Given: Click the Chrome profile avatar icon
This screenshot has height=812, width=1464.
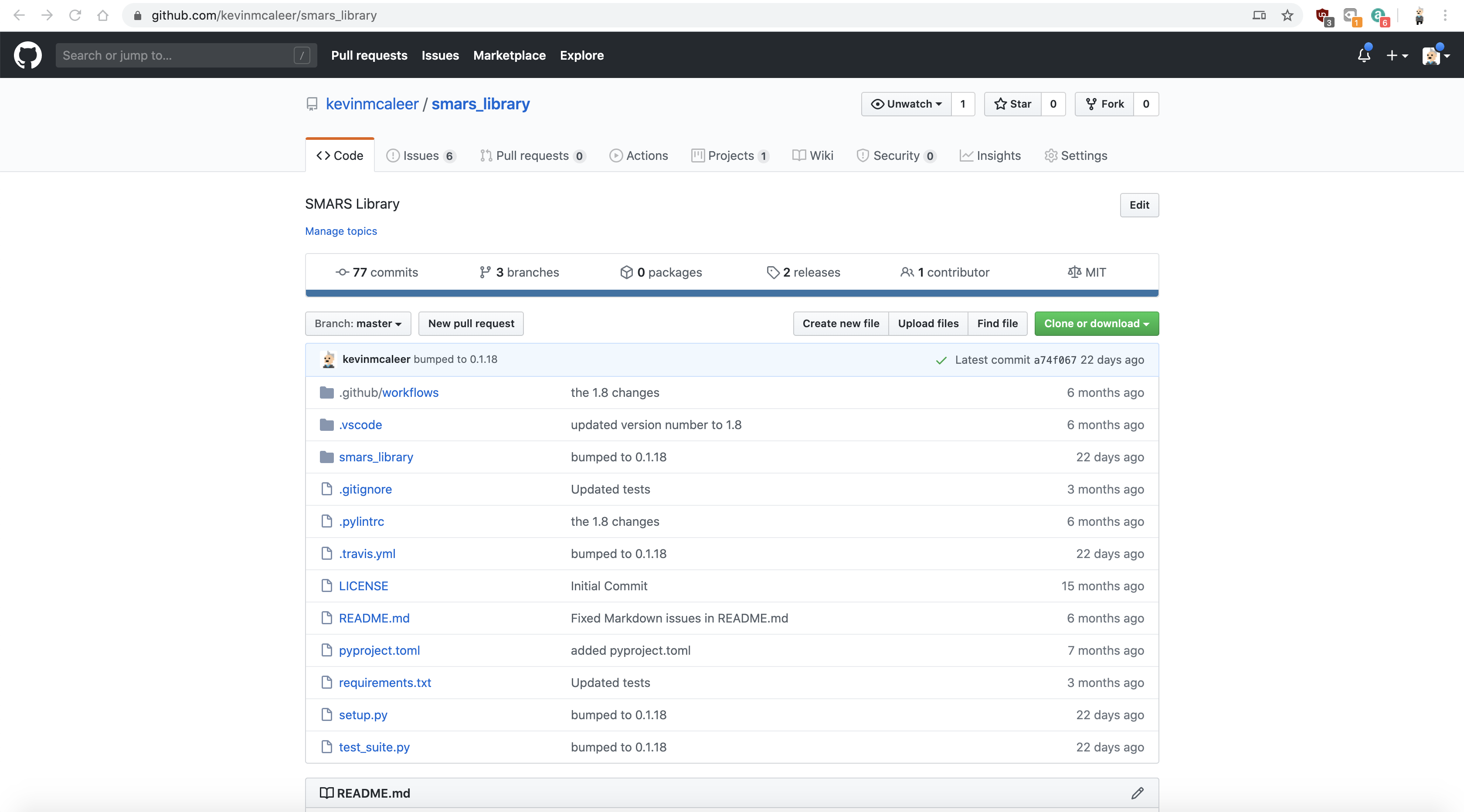Looking at the screenshot, I should click(1419, 16).
